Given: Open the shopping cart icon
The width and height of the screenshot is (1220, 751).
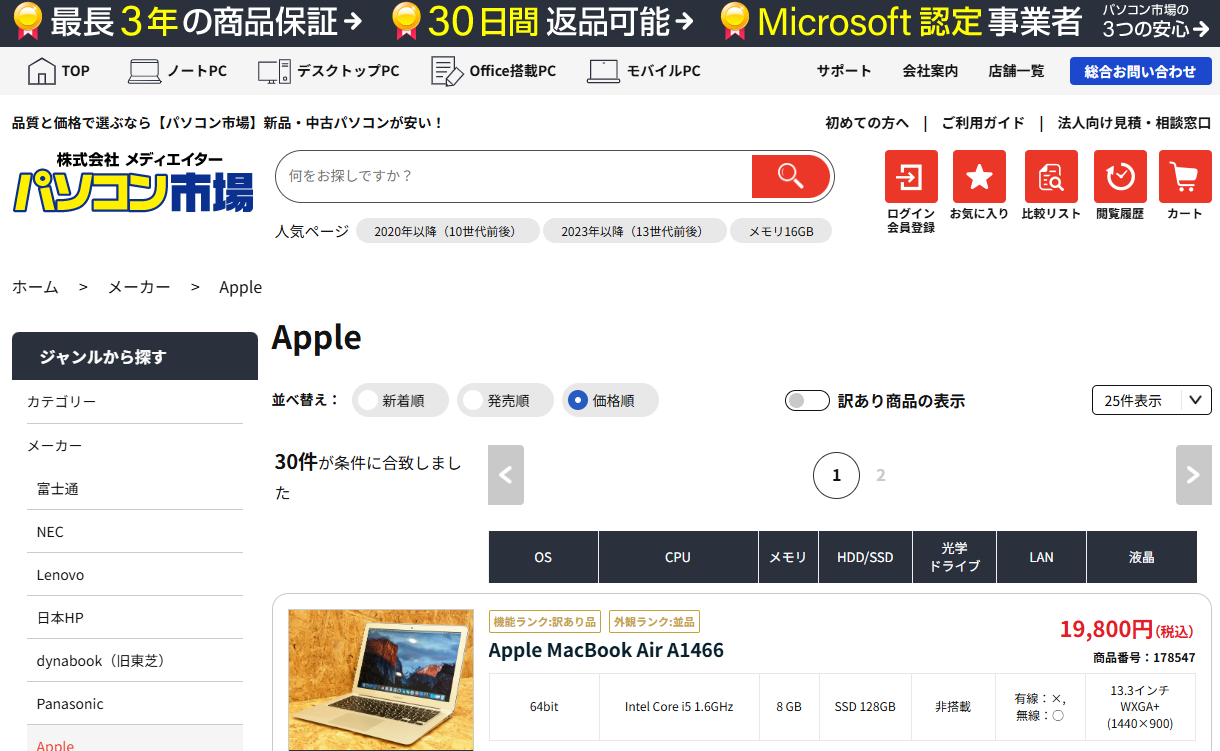Looking at the screenshot, I should 1185,177.
